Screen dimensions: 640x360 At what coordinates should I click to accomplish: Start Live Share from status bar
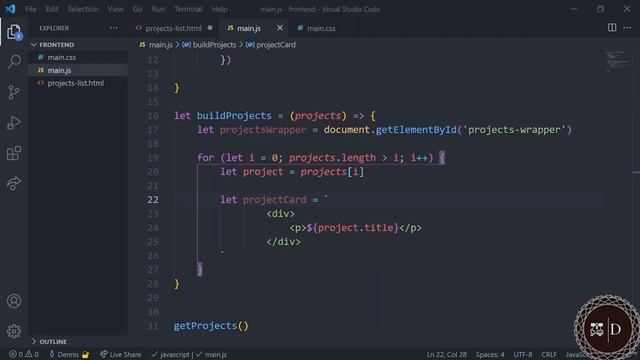[x=120, y=354]
